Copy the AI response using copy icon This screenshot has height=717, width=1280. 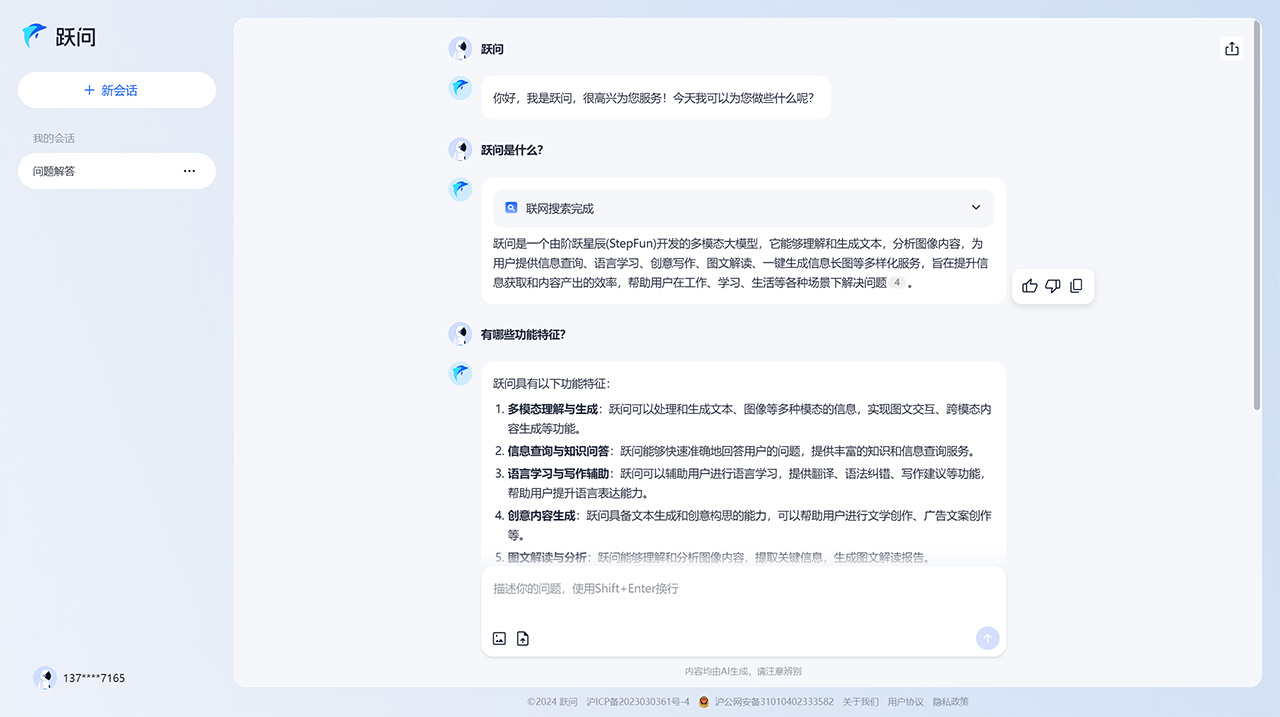1076,285
